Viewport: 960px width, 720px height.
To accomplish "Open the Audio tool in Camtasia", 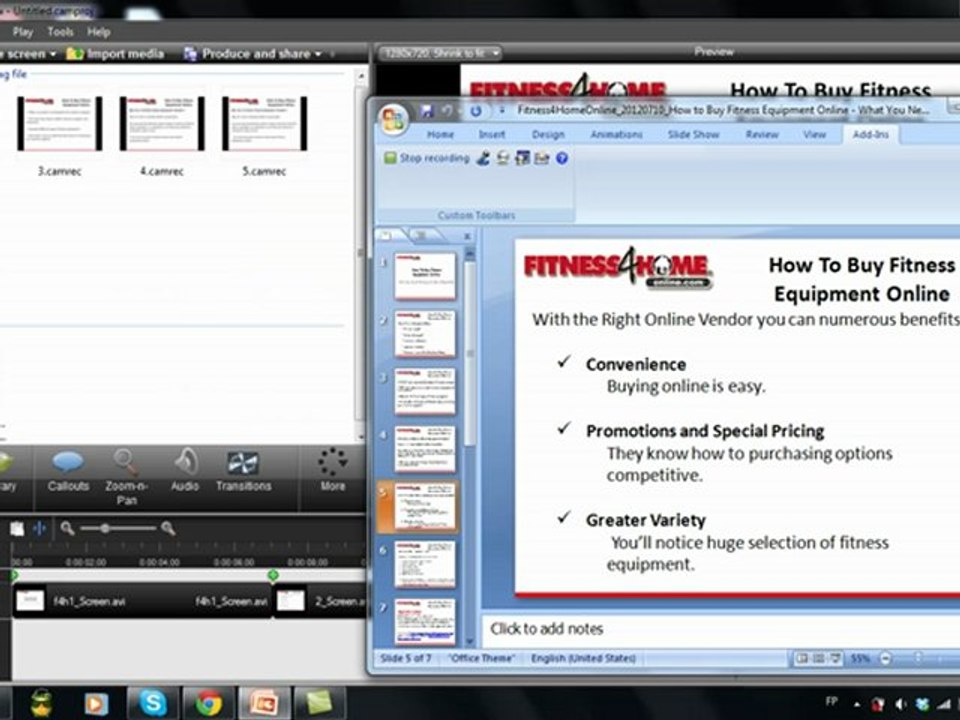I will click(x=185, y=471).
